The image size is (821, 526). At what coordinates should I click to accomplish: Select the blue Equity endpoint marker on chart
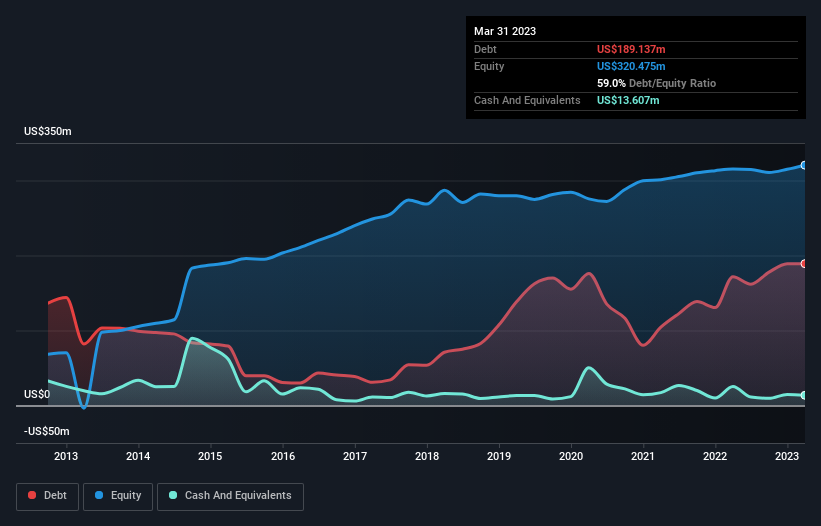point(804,165)
